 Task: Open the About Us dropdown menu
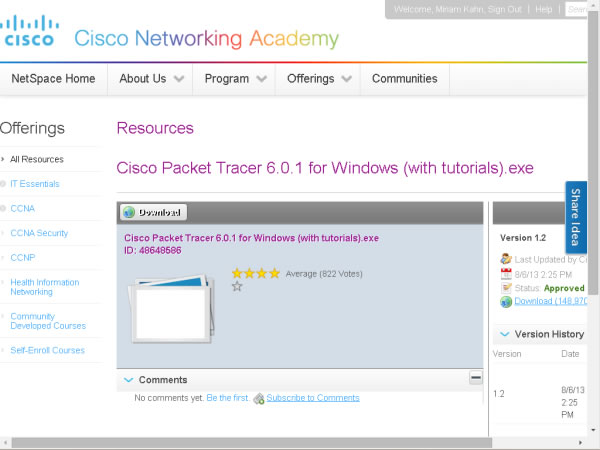point(152,79)
